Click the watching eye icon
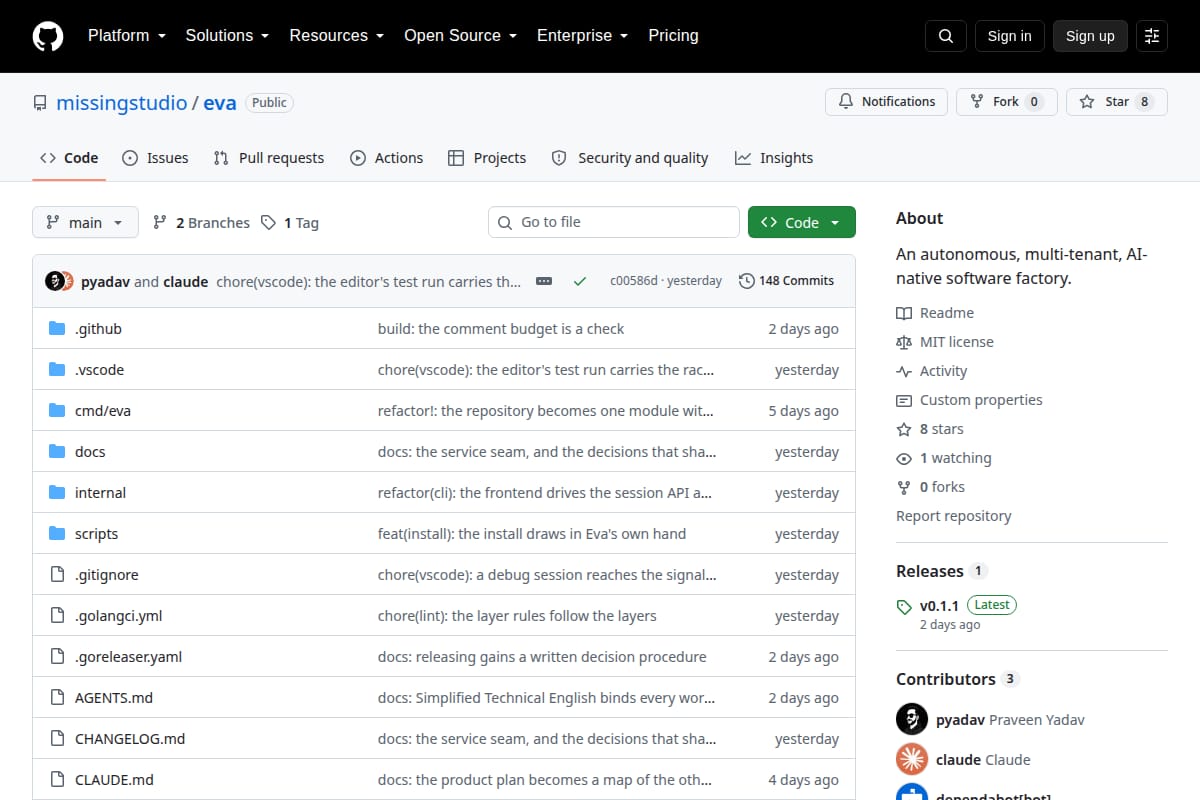 pyautogui.click(x=904, y=458)
